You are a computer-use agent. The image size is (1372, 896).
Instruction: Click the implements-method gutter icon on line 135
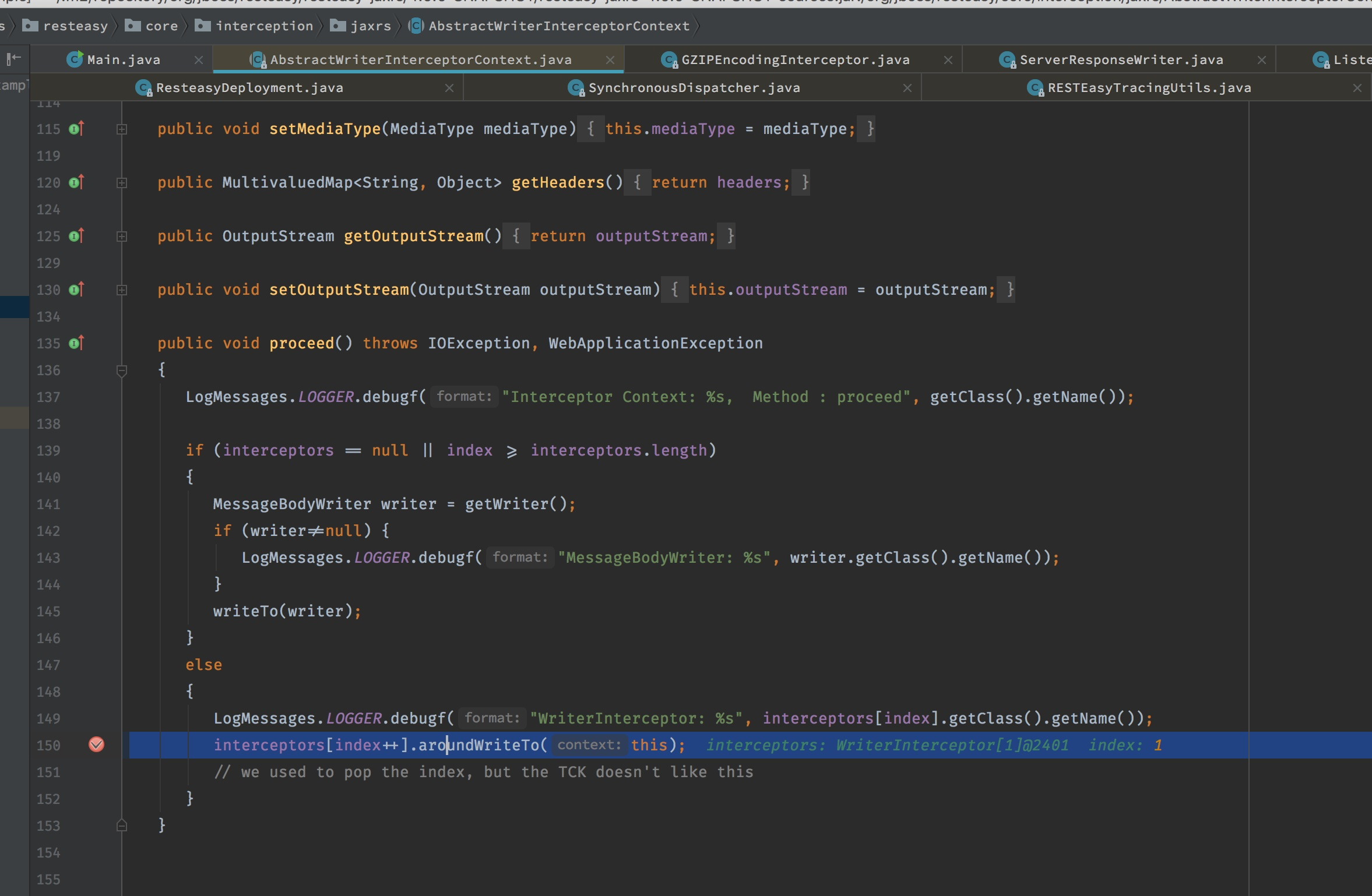76,343
